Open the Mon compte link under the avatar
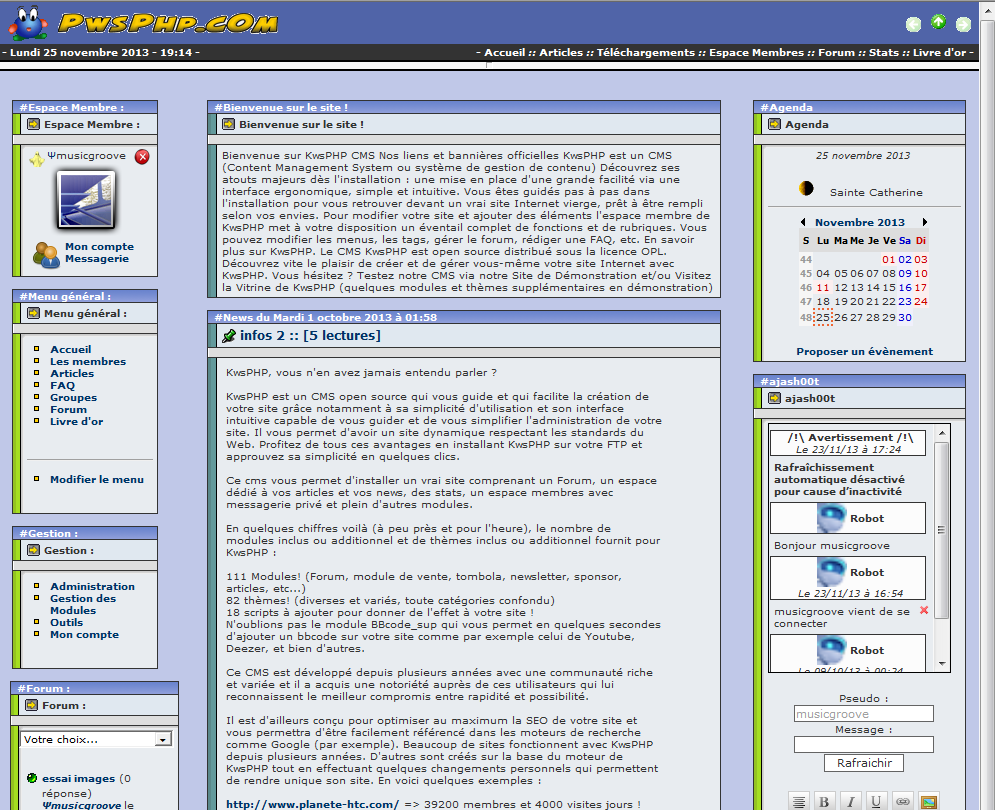Image resolution: width=995 pixels, height=810 pixels. click(100, 246)
